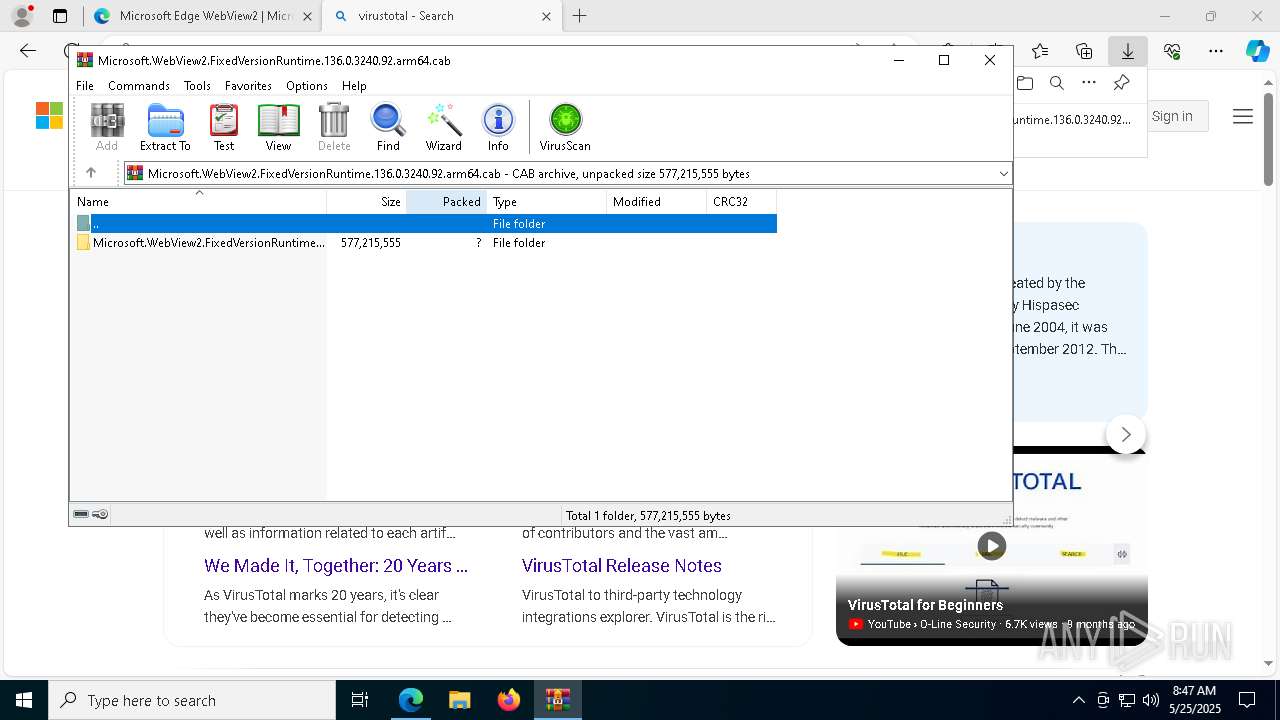Open Task View on taskbar

pos(360,700)
